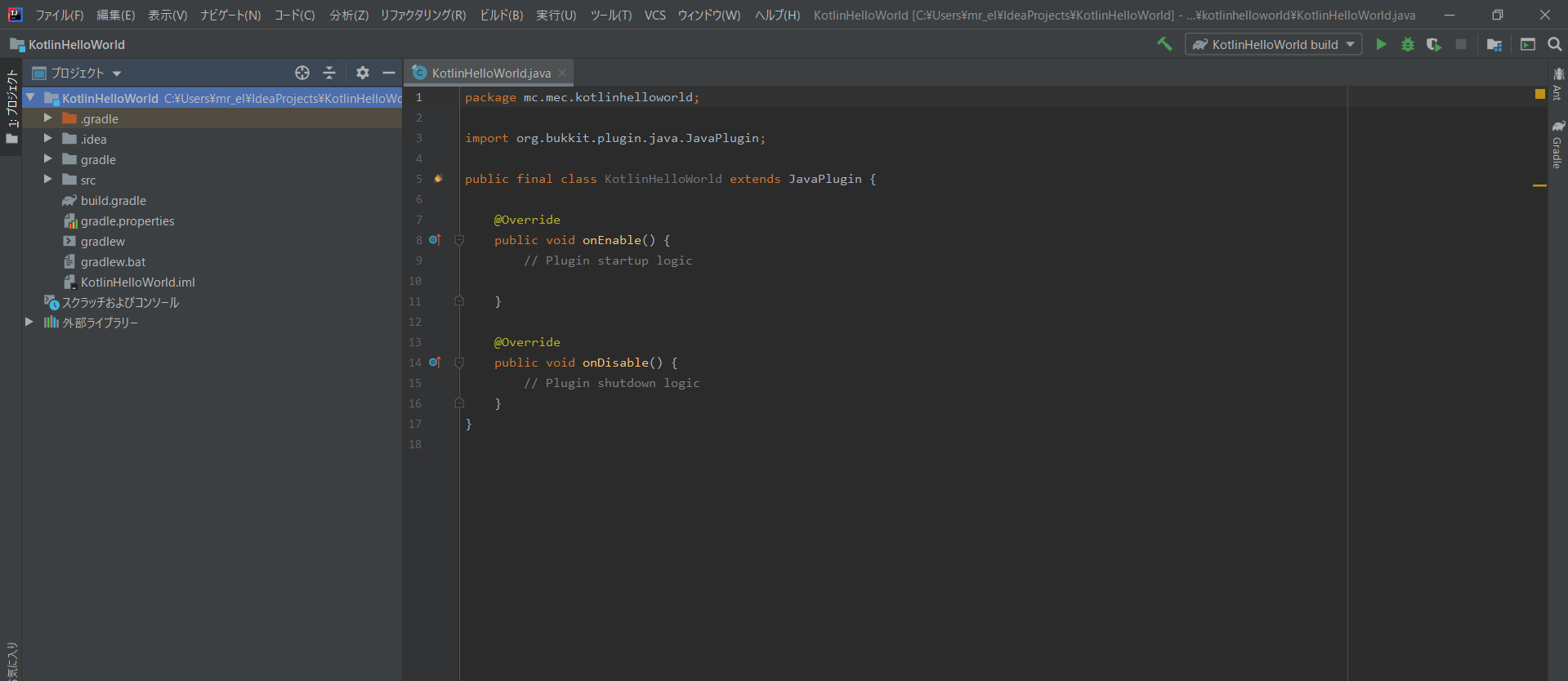Viewport: 1568px width, 681px height.
Task: Select the gradle.properties file
Action: coord(127,220)
